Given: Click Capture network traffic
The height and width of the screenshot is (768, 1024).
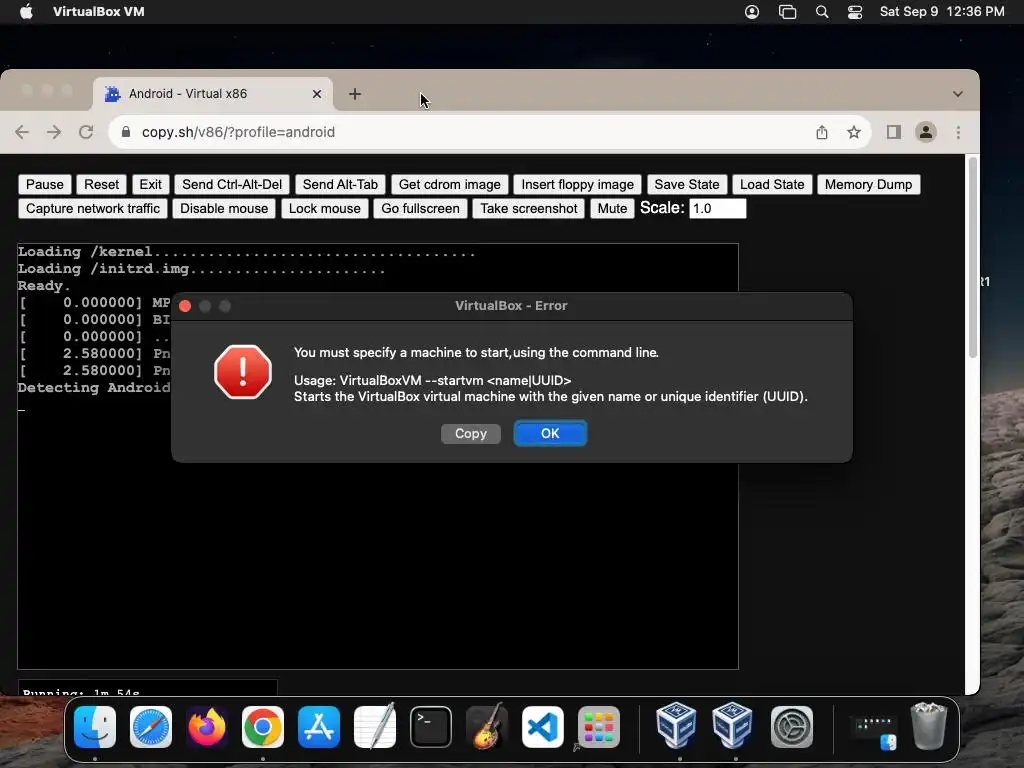Looking at the screenshot, I should (x=93, y=209).
